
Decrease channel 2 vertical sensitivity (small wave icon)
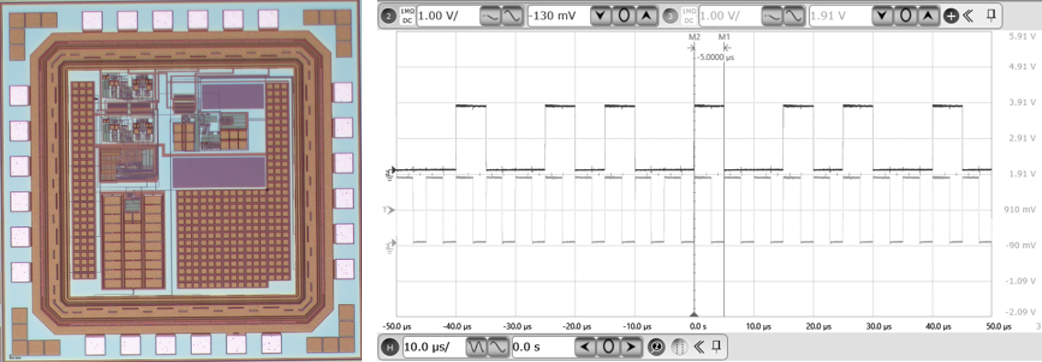(x=490, y=16)
